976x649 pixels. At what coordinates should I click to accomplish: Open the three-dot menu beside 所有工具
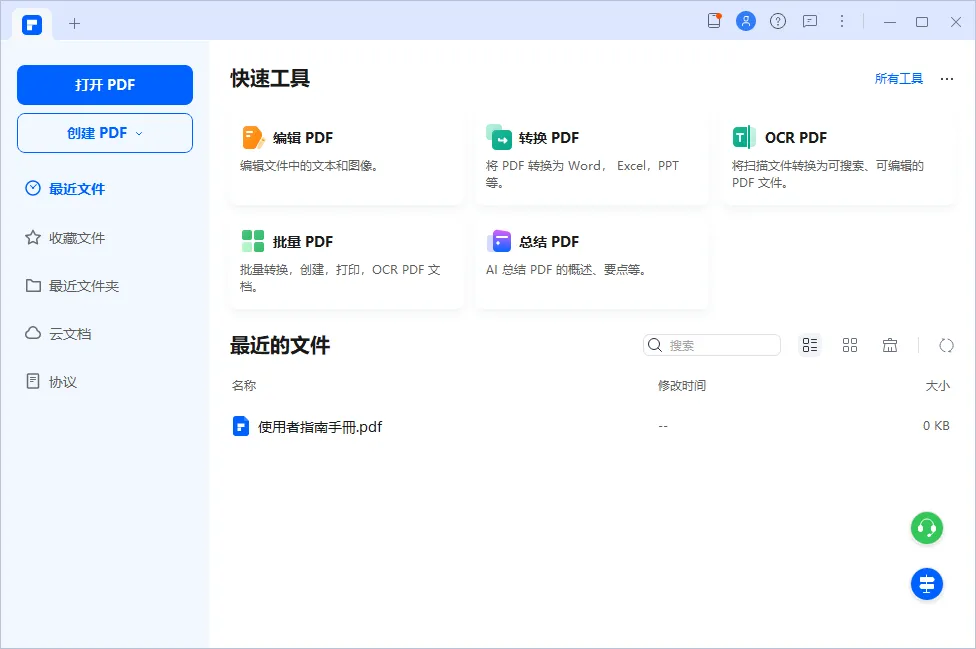tap(947, 79)
